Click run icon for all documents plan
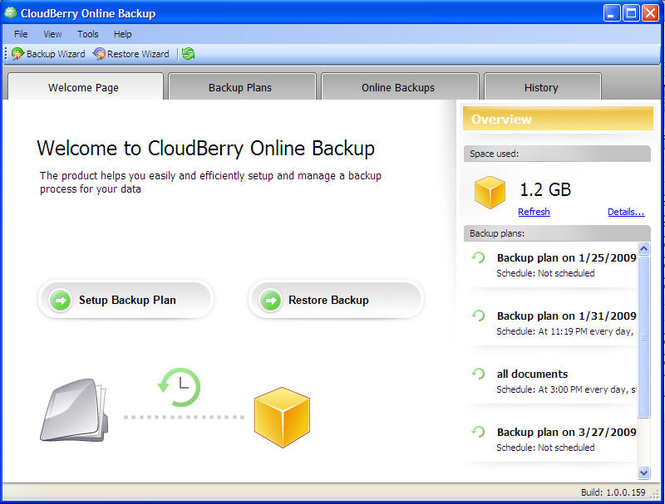Viewport: 665px width, 504px height. click(x=478, y=373)
